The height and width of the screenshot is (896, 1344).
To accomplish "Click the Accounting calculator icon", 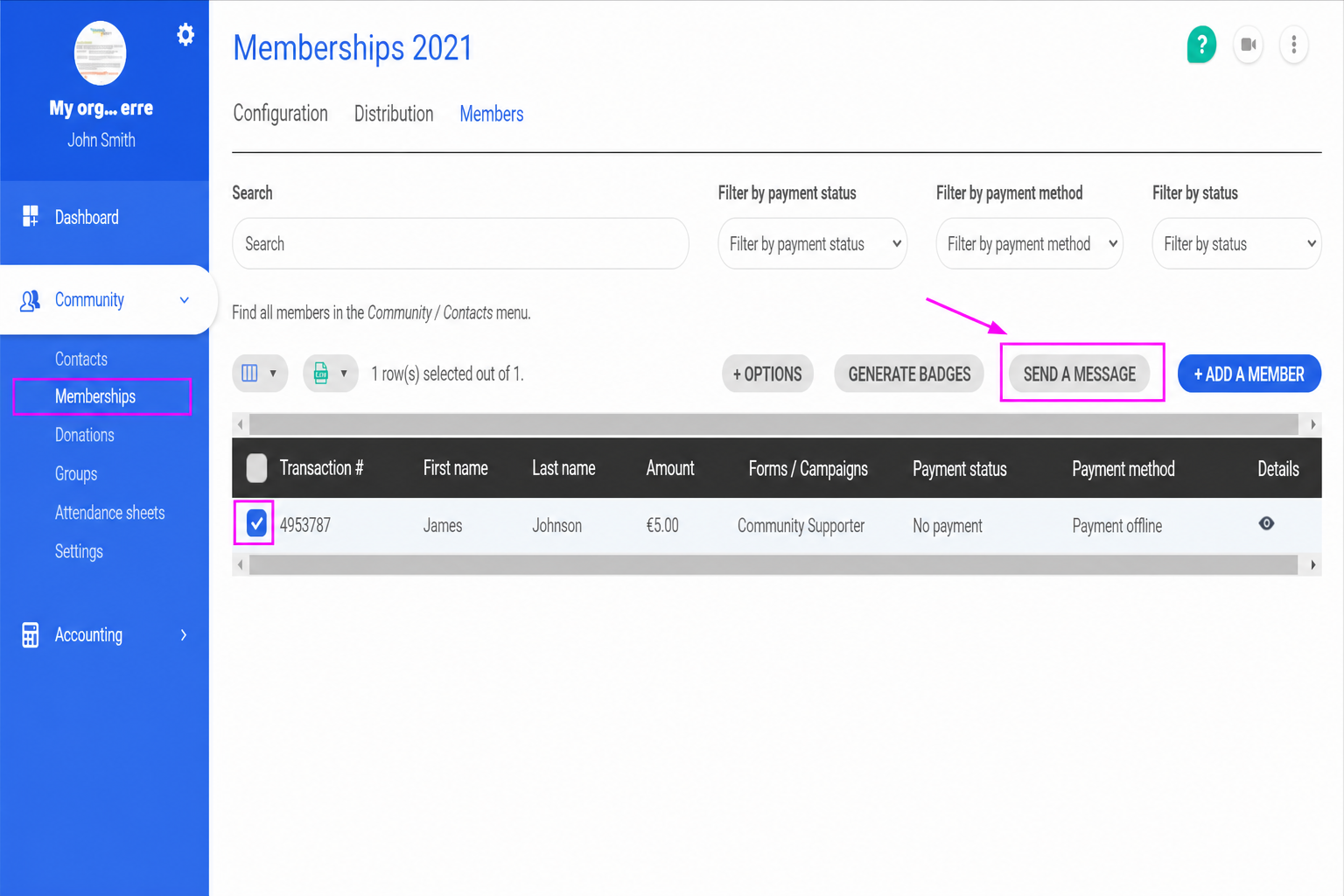I will click(30, 634).
